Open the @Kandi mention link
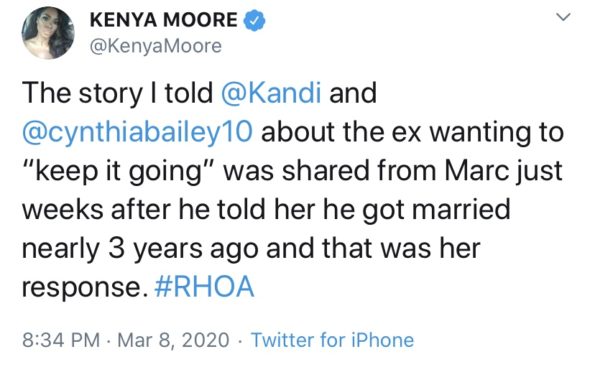Viewport: 595px width, 367px height. [x=271, y=93]
